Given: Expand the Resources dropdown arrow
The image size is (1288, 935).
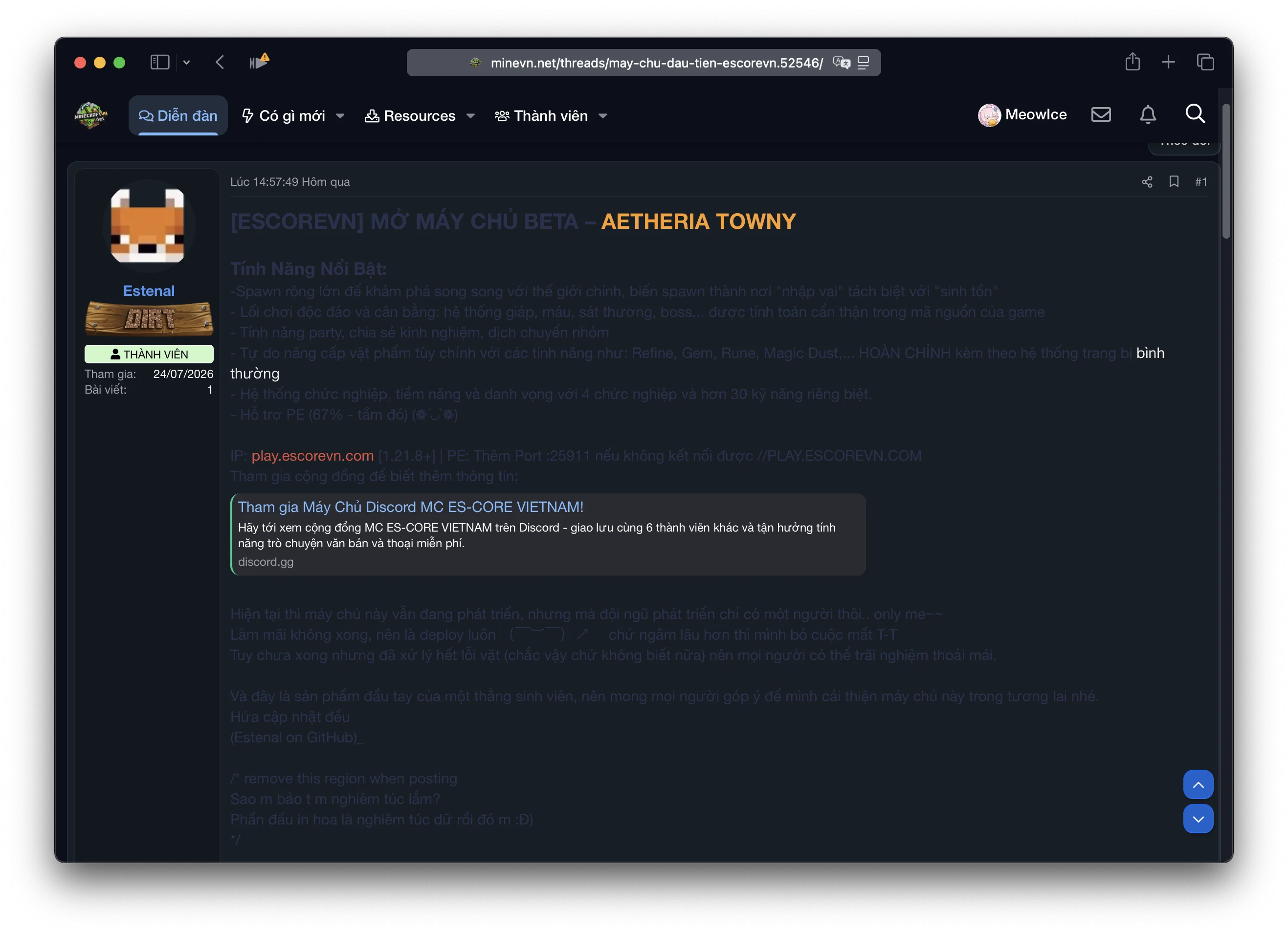Looking at the screenshot, I should (470, 116).
